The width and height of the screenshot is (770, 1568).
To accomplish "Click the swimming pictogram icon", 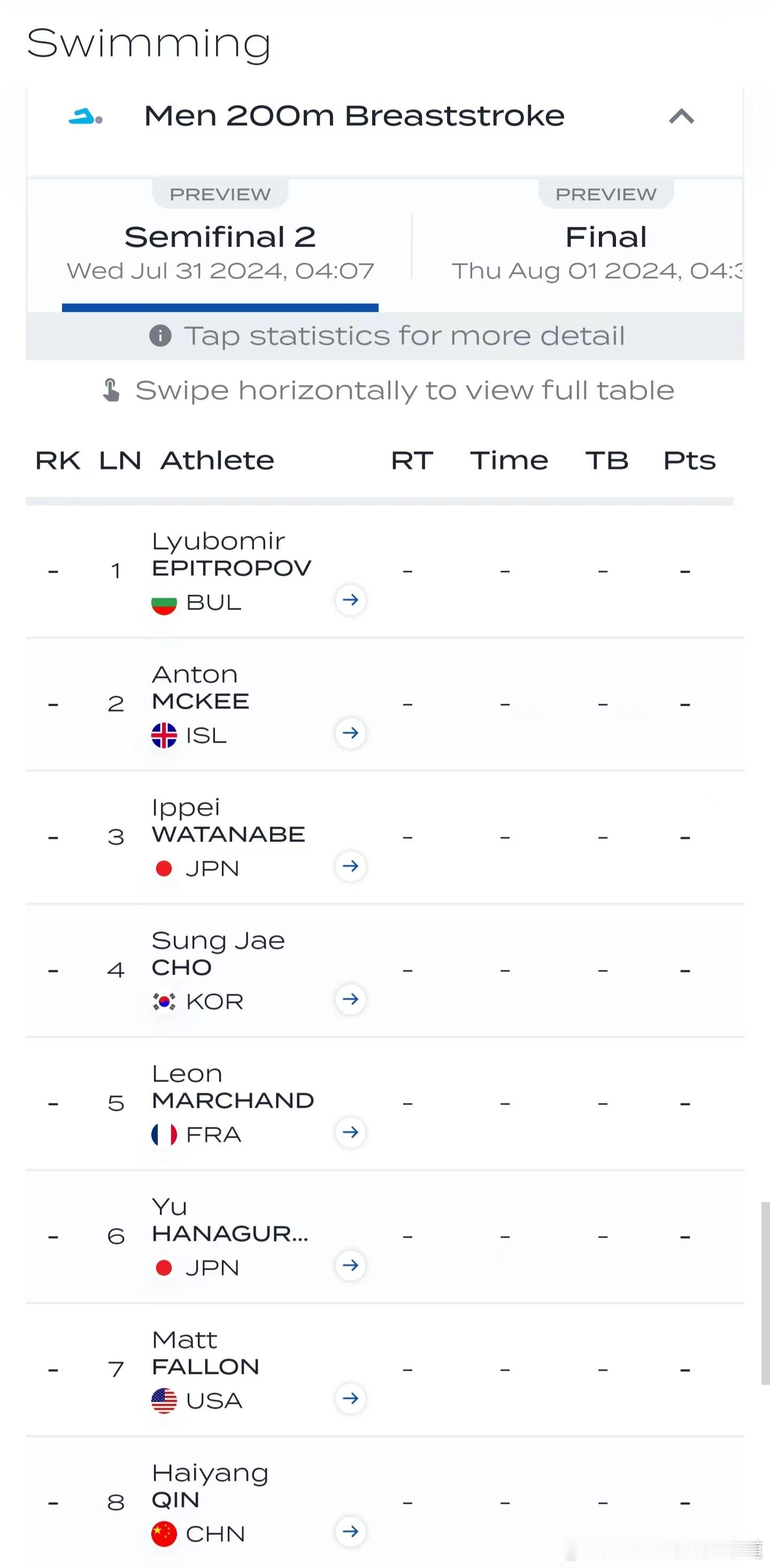I will pos(85,116).
